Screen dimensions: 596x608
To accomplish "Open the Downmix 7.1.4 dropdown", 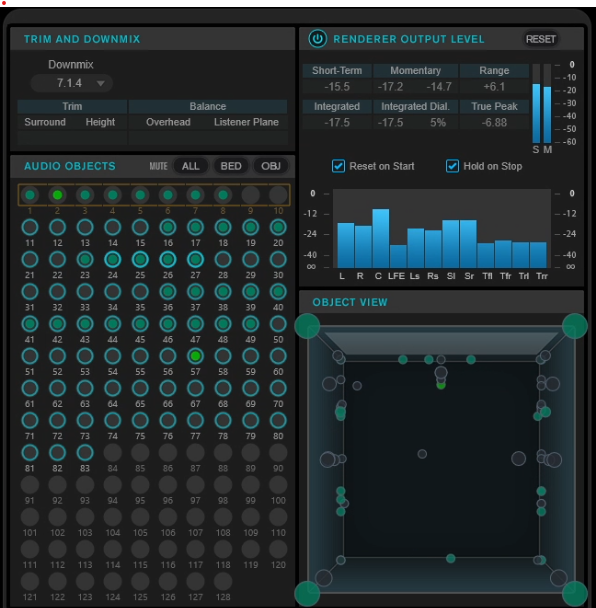I will pos(72,83).
